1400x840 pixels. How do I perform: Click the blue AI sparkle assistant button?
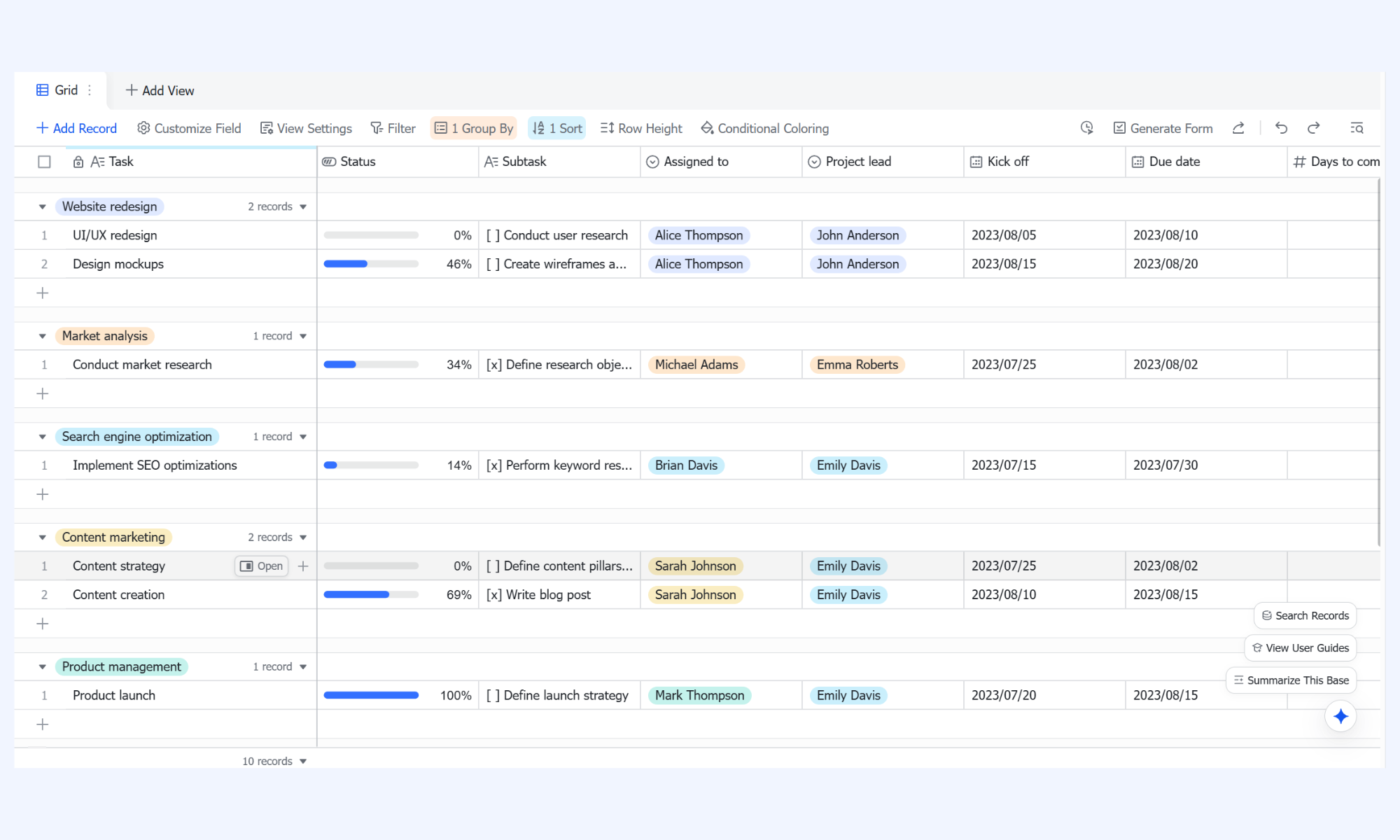[1340, 716]
